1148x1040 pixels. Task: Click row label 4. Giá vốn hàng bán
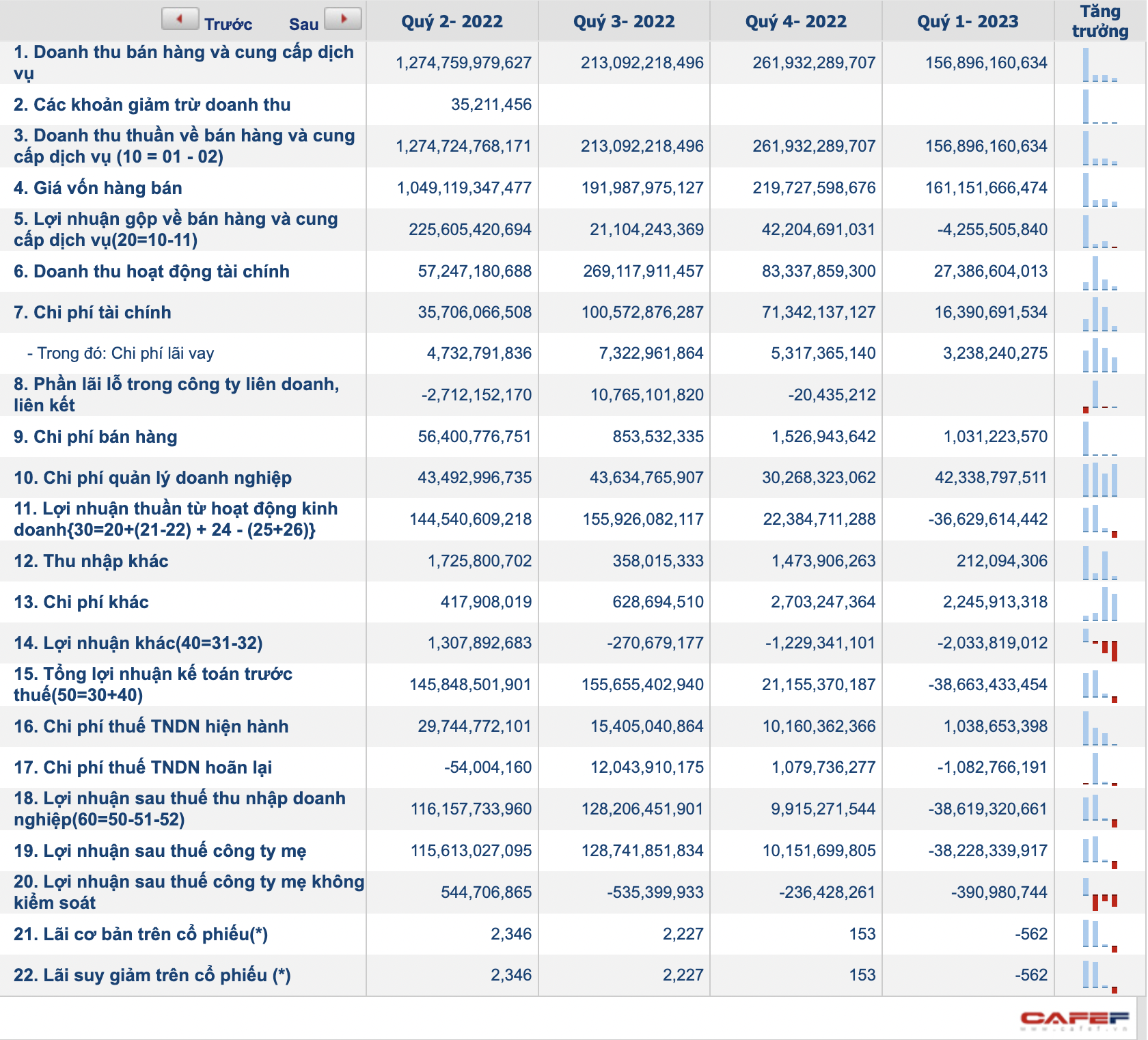pos(98,188)
